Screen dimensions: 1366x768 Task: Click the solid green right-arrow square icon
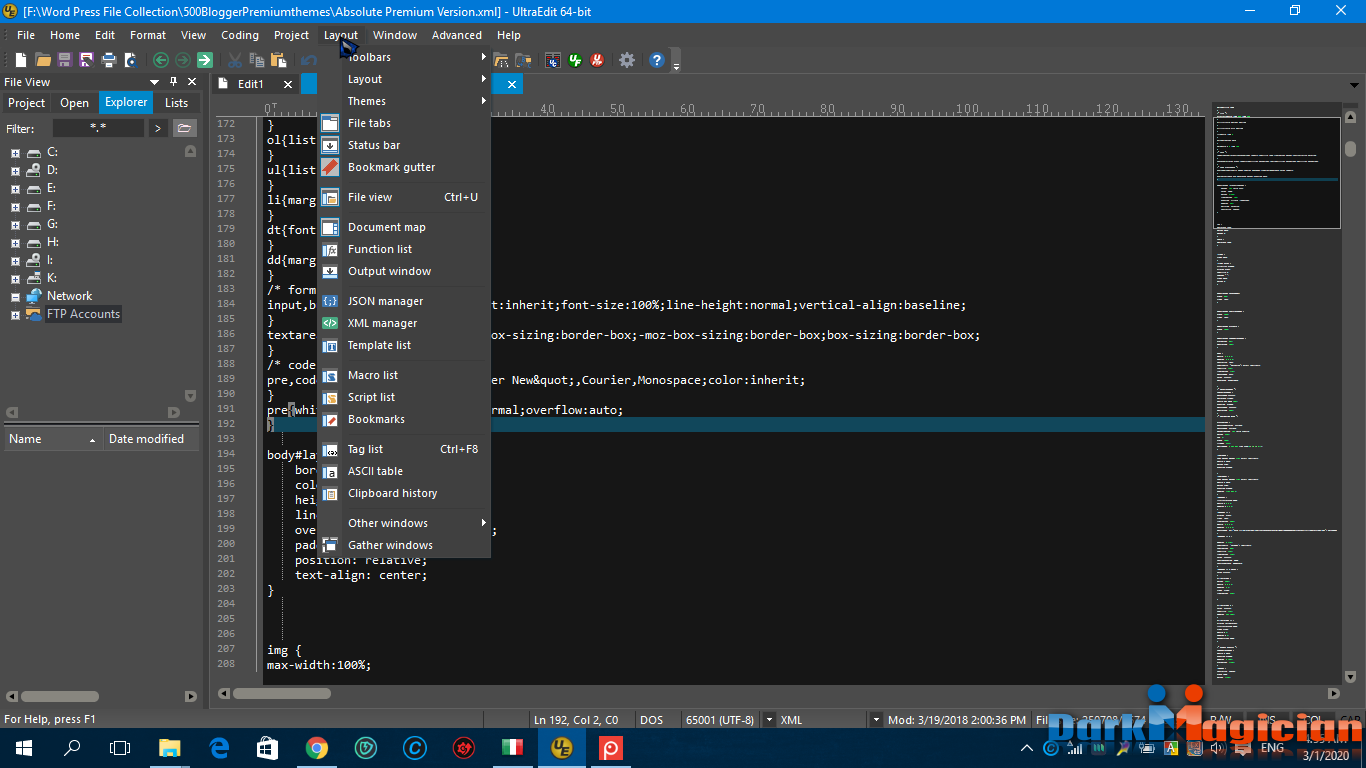point(205,60)
